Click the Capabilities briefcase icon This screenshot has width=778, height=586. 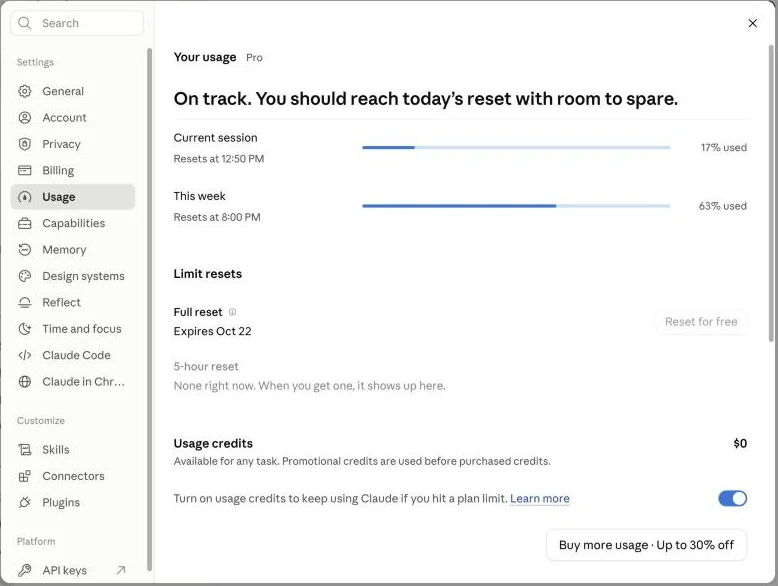pyautogui.click(x=25, y=223)
